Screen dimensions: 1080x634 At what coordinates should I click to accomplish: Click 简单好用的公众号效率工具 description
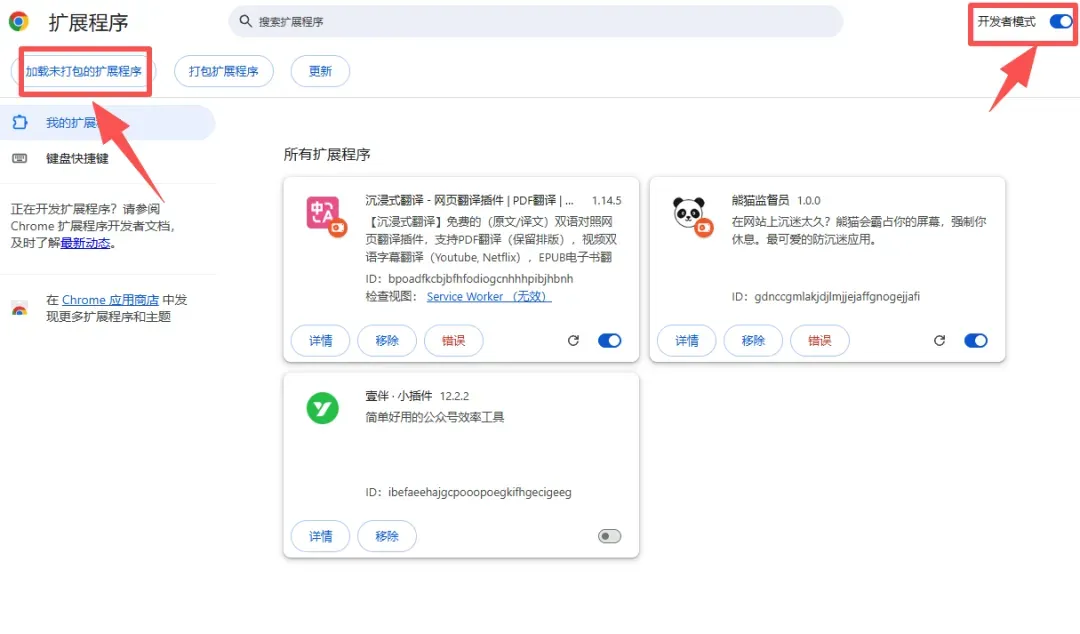435,417
